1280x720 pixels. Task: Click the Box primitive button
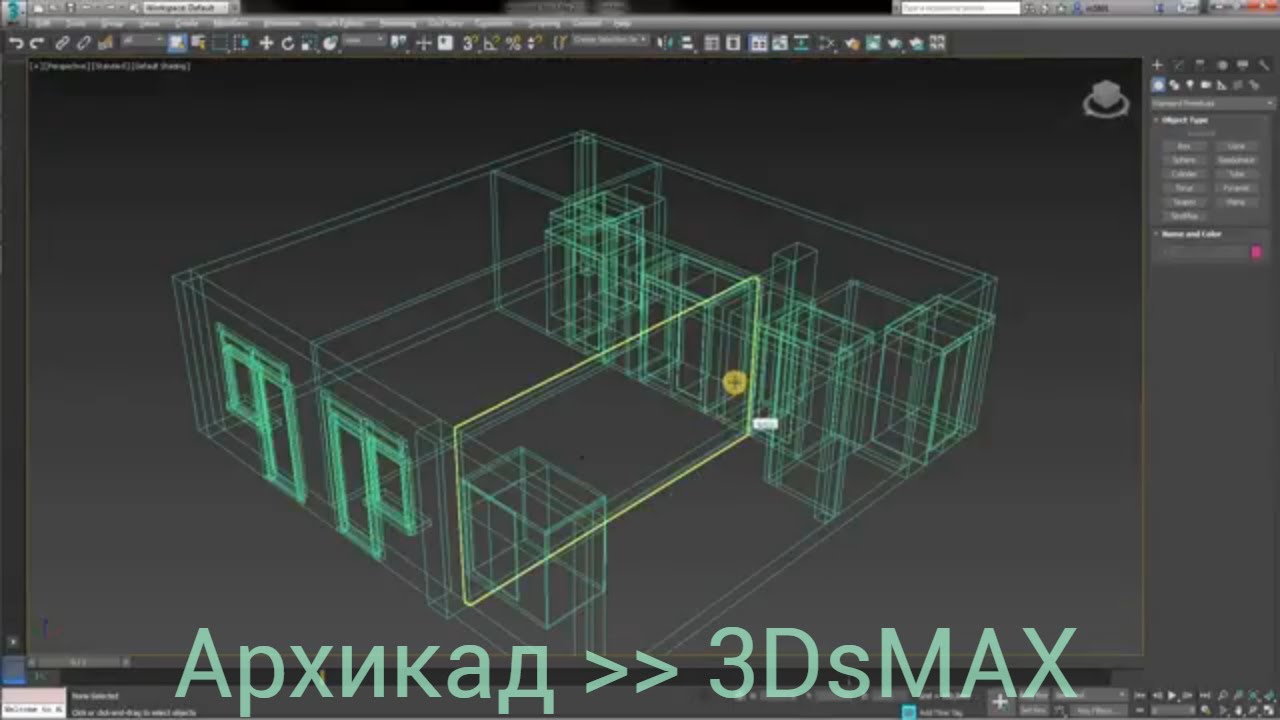pos(1184,146)
